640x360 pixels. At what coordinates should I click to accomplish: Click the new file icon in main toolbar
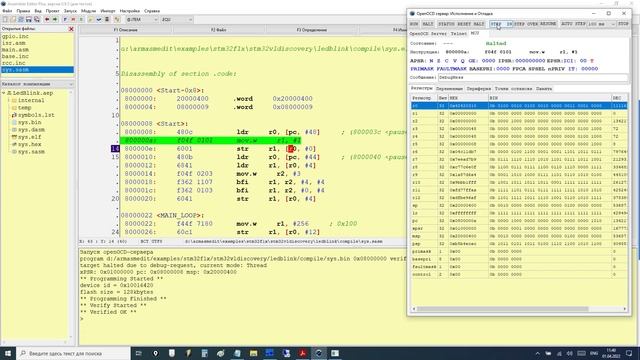pyautogui.click(x=5, y=20)
